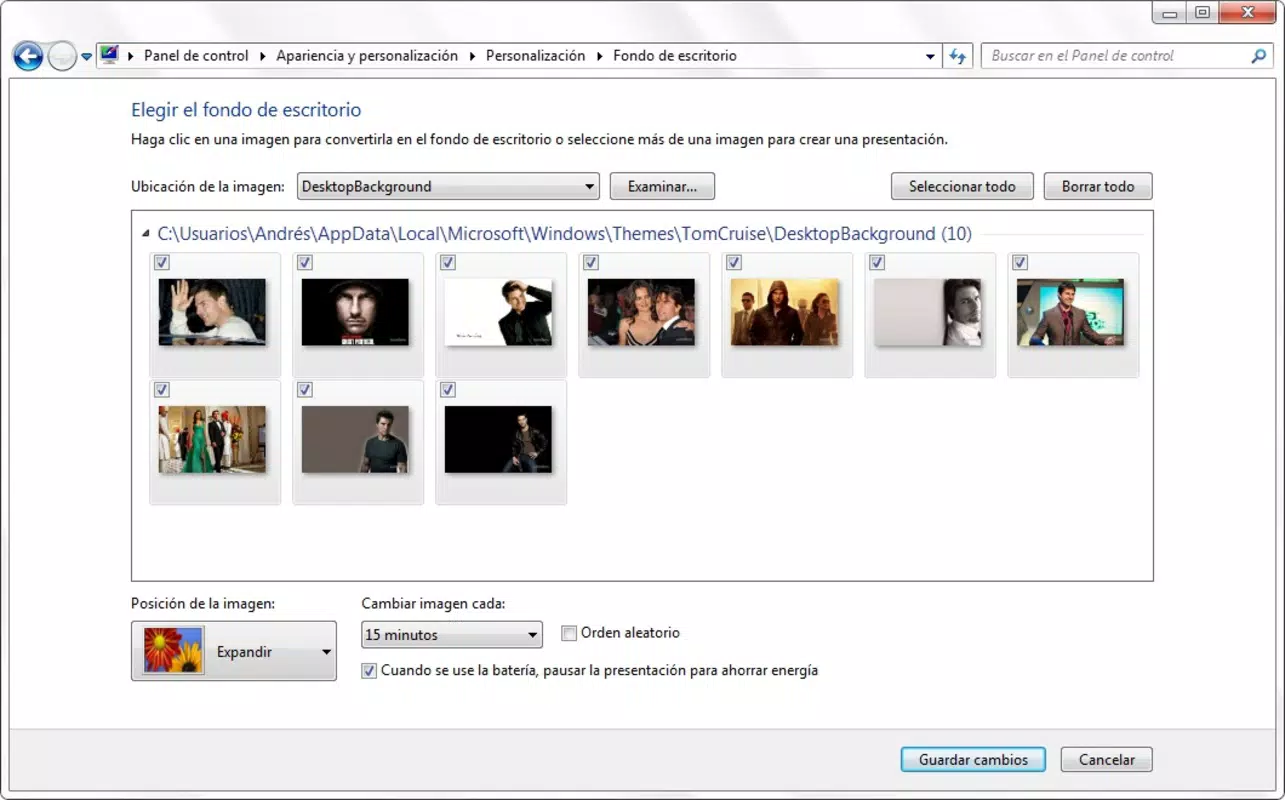This screenshot has height=800, width=1285.
Task: Uncheck the waving man wallpaper checkbox
Action: tap(162, 263)
